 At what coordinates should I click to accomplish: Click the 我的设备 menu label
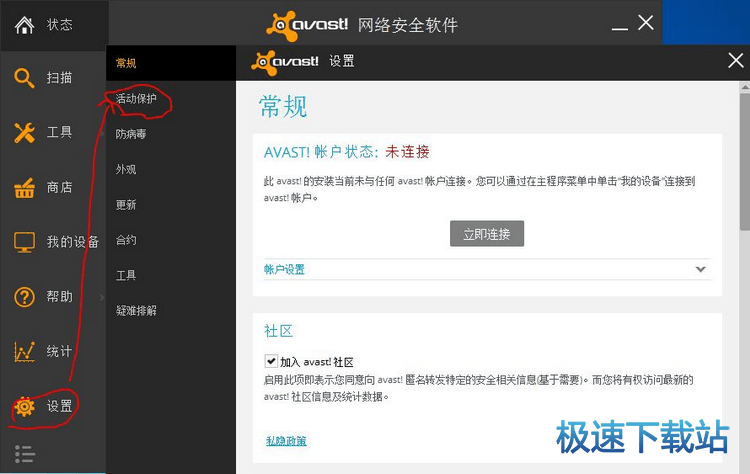tap(73, 242)
